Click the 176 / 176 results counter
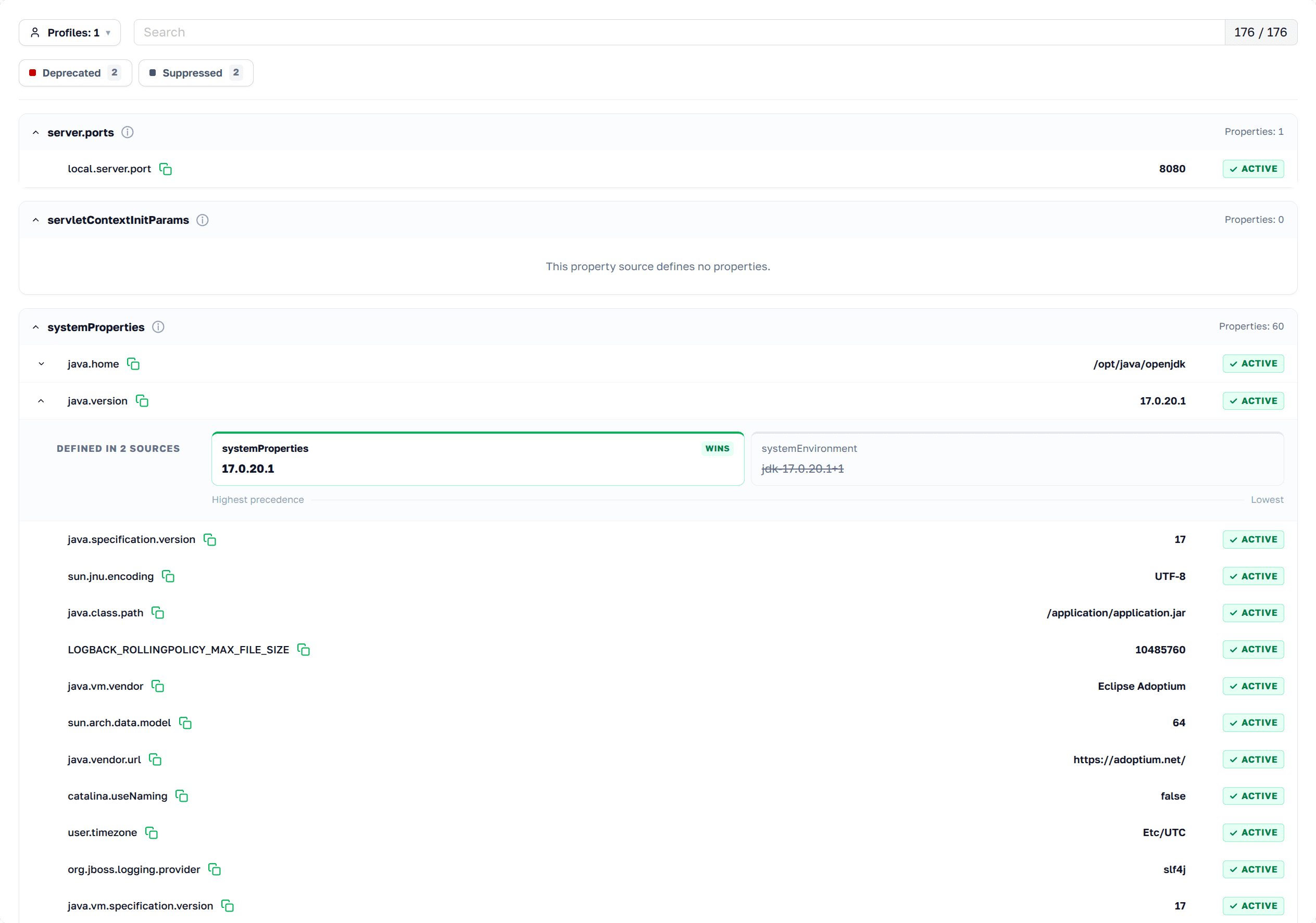Image resolution: width=1316 pixels, height=923 pixels. click(1260, 33)
